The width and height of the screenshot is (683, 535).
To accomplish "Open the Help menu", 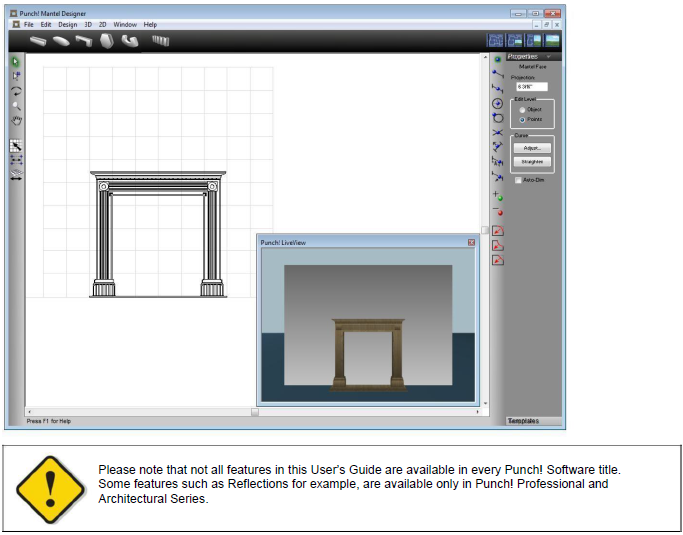I will pyautogui.click(x=150, y=25).
